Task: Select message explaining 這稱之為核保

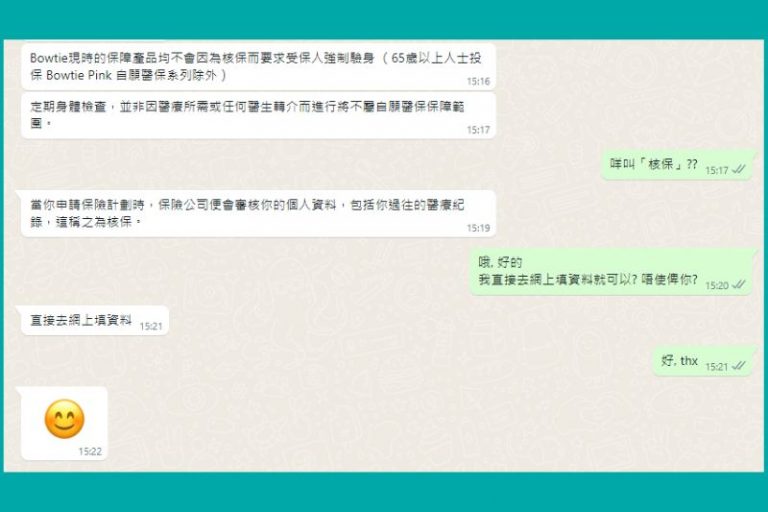Action: point(256,214)
